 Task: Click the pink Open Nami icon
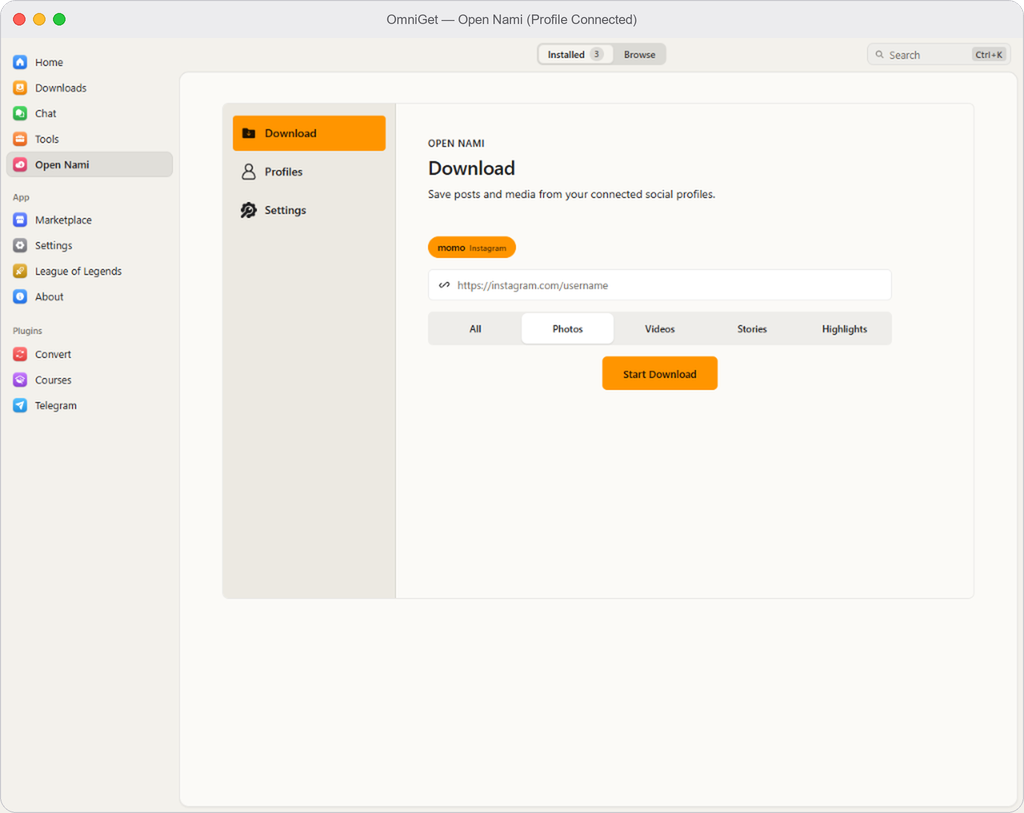20,165
